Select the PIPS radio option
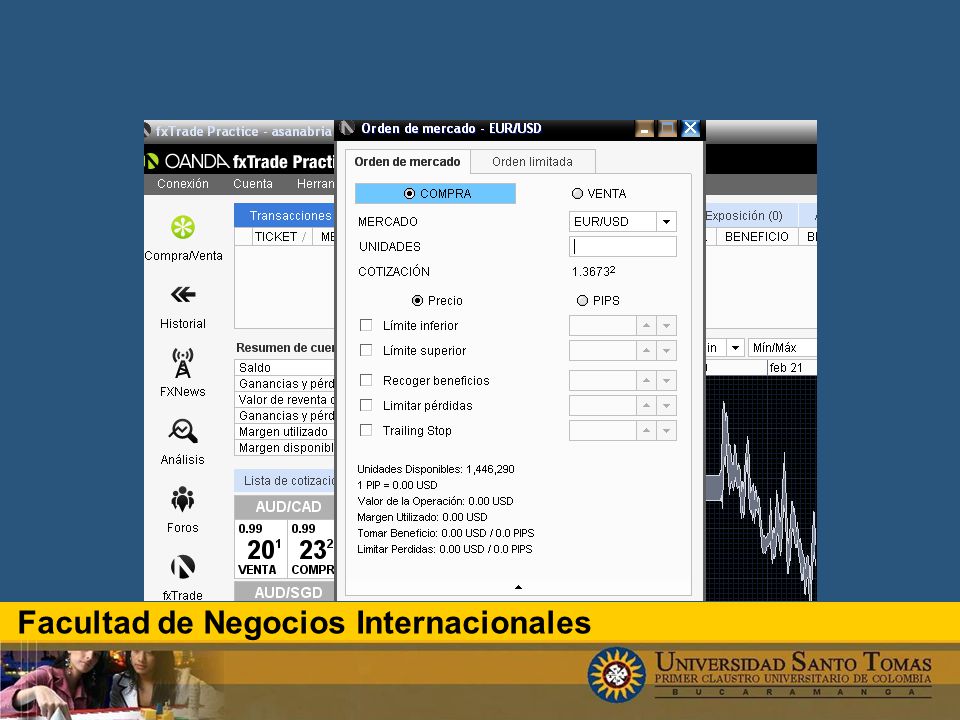The width and height of the screenshot is (960, 720). 582,301
